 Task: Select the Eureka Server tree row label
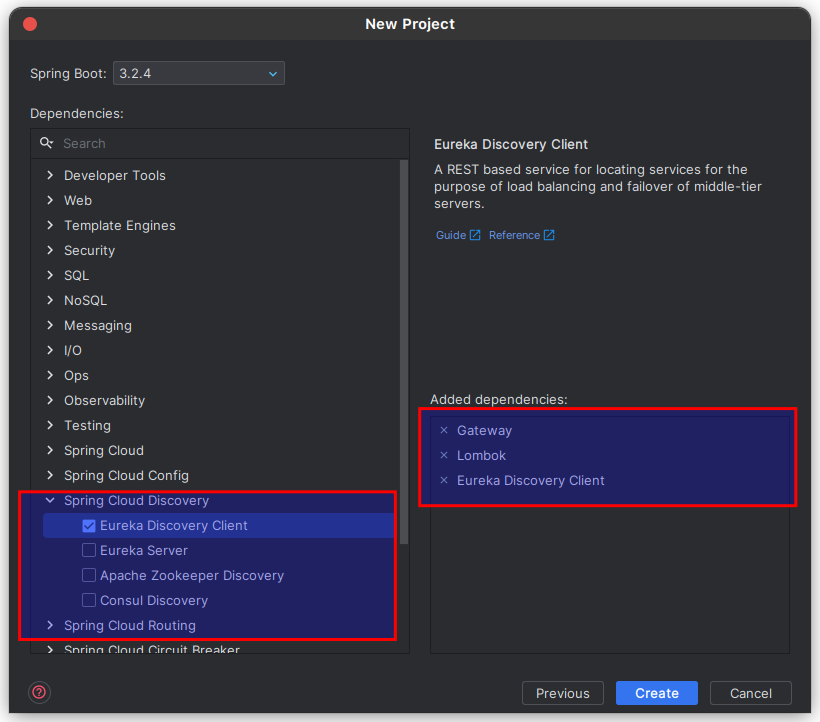[144, 551]
